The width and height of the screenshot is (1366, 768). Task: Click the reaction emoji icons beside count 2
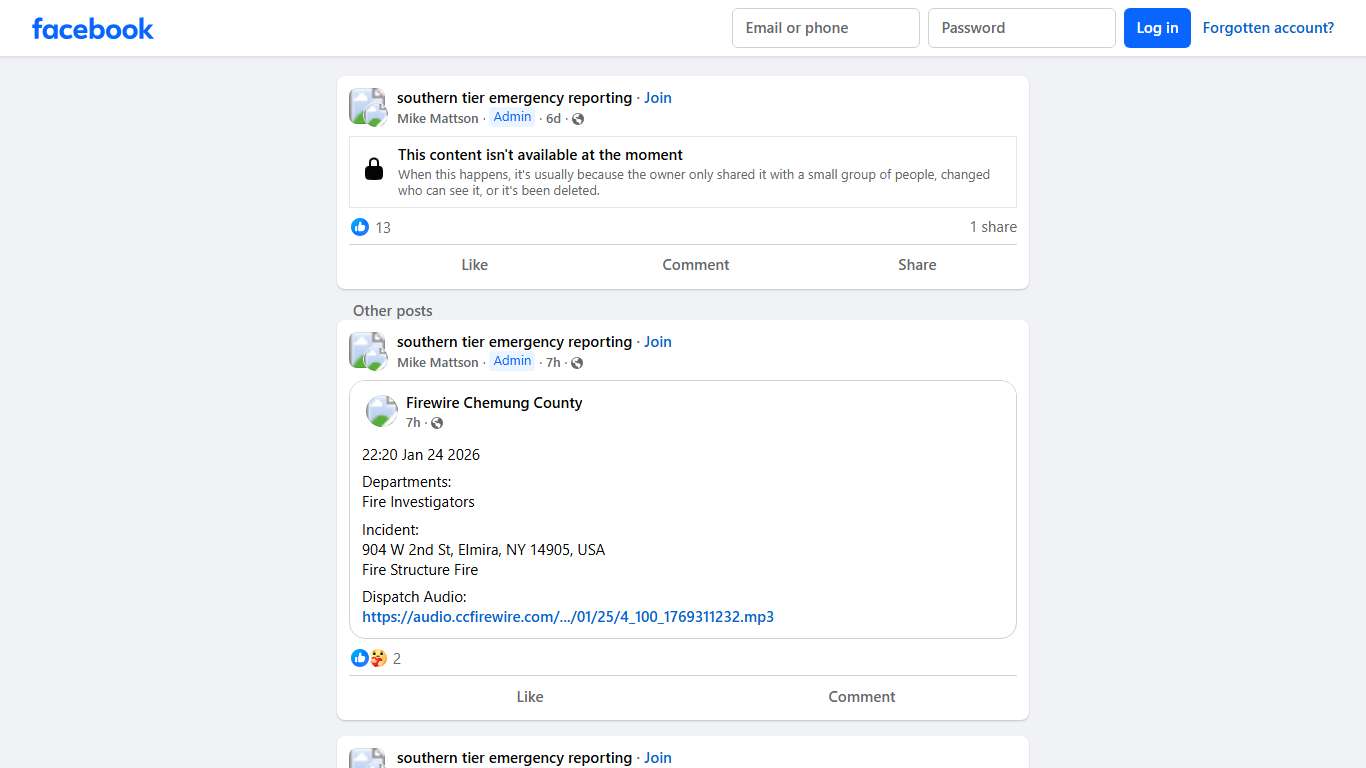(369, 658)
